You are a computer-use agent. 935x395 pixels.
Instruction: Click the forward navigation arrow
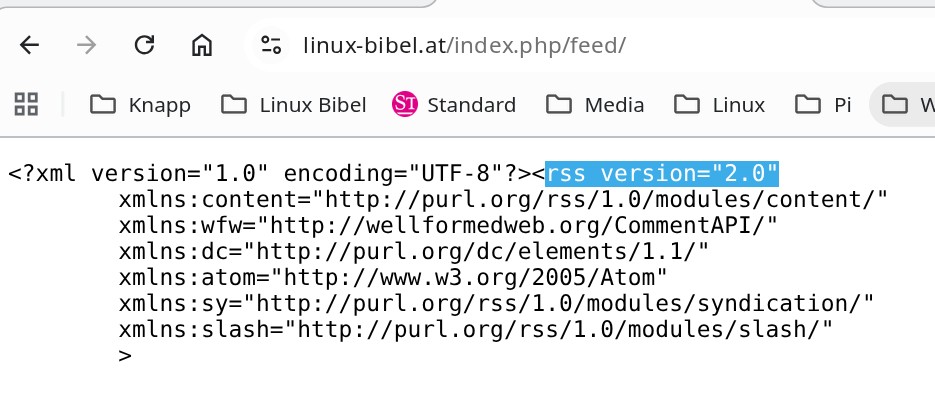coord(86,45)
